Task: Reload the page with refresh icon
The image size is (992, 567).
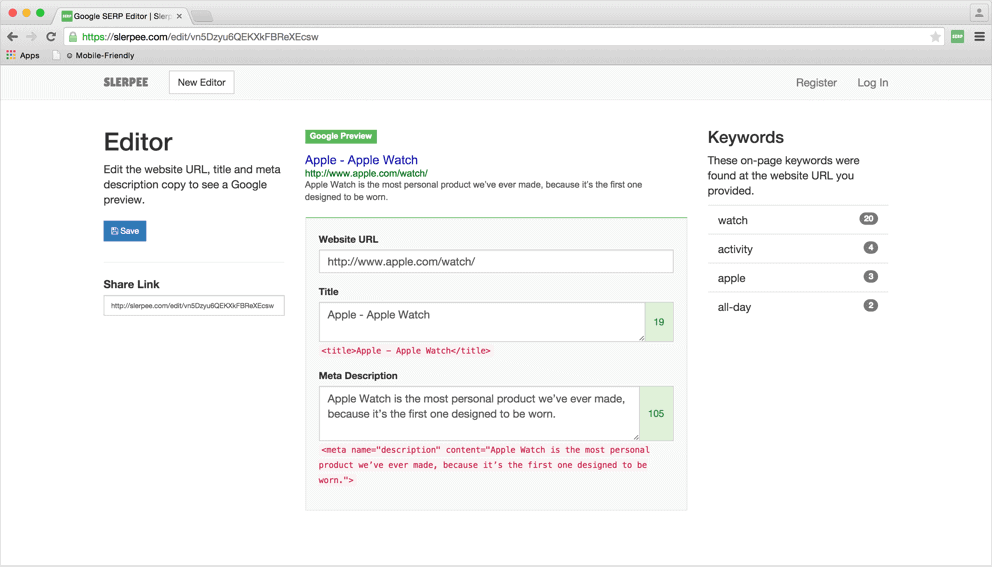Action: tap(51, 37)
